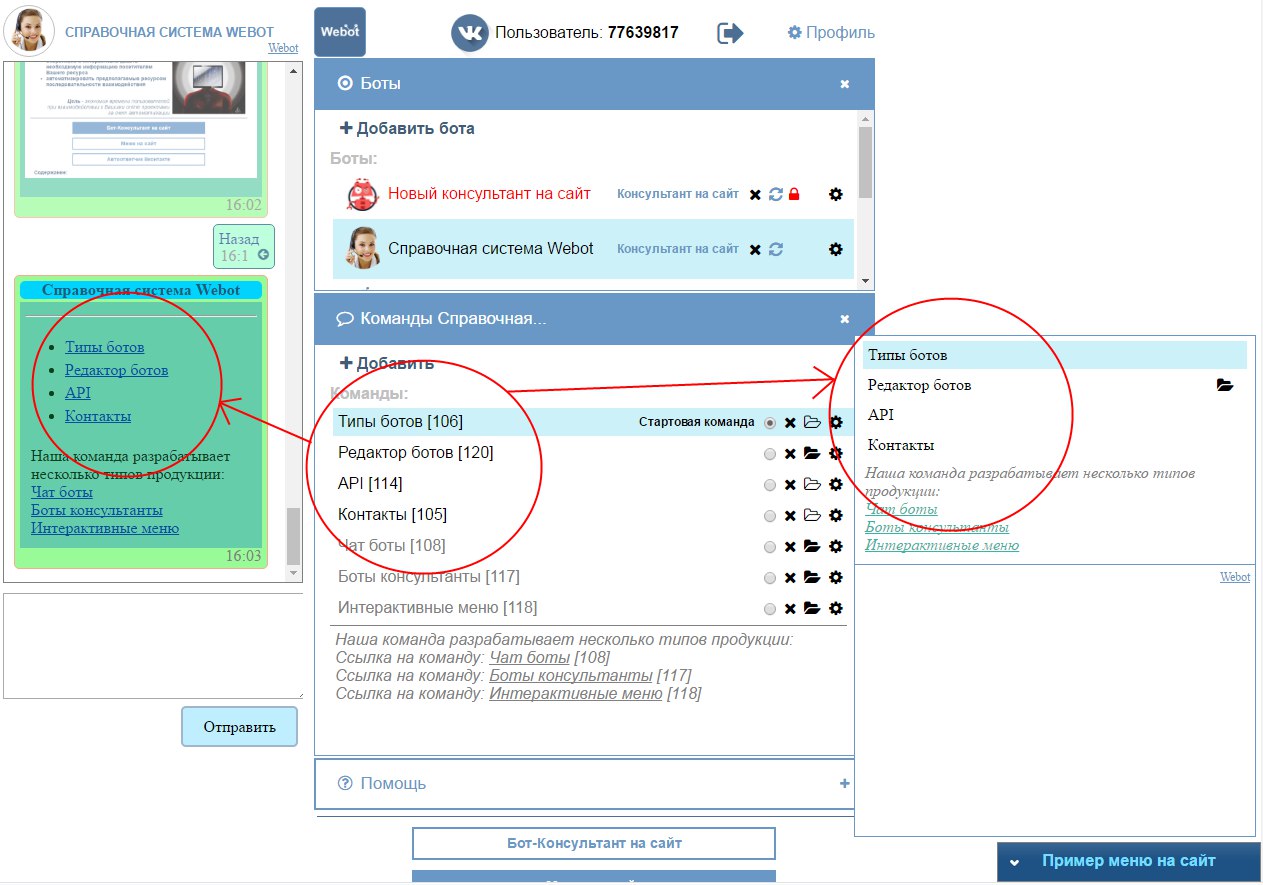Click Webot link under the preview menu
Image resolution: width=1263 pixels, height=885 pixels.
click(1235, 577)
